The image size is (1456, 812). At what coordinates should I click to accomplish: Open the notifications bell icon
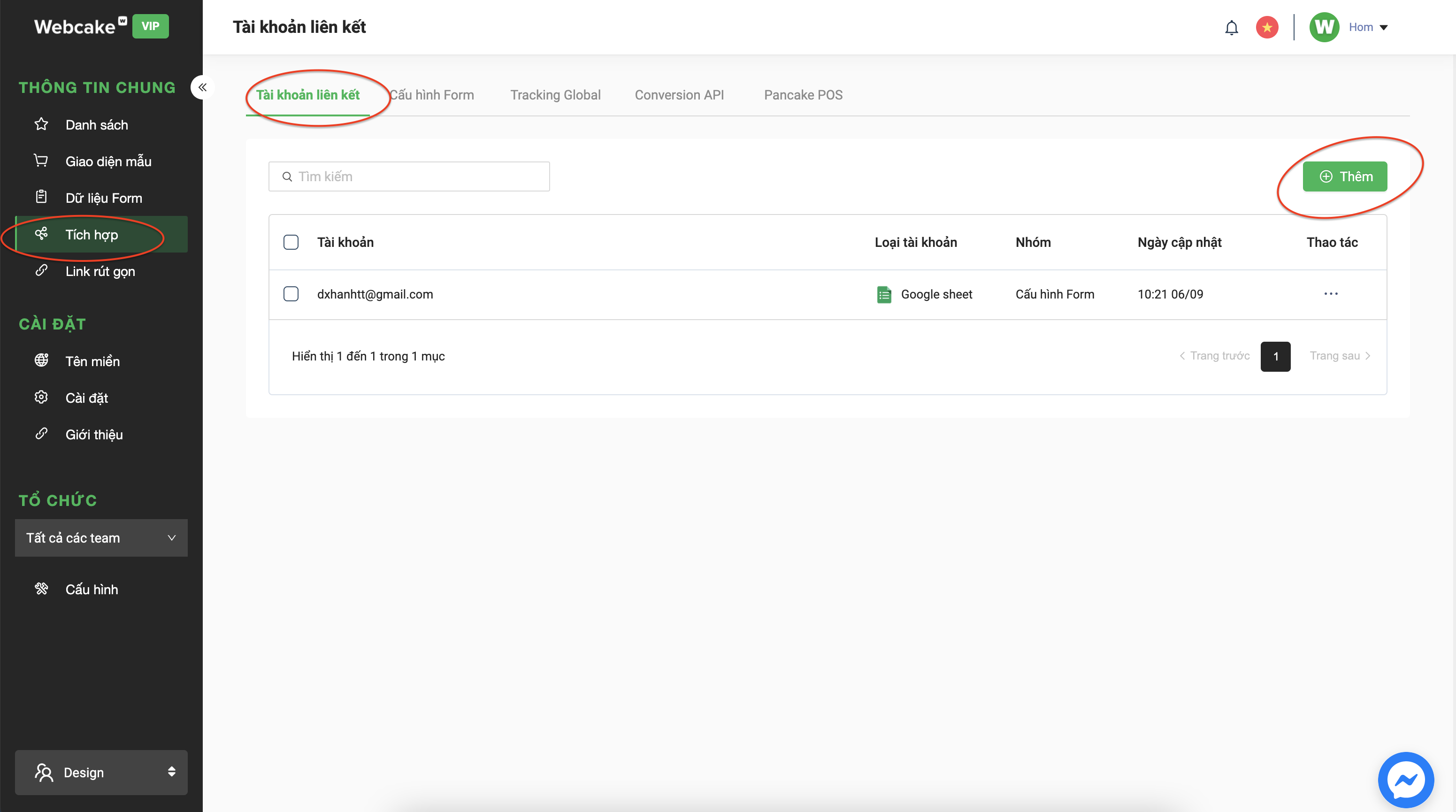coord(1231,27)
